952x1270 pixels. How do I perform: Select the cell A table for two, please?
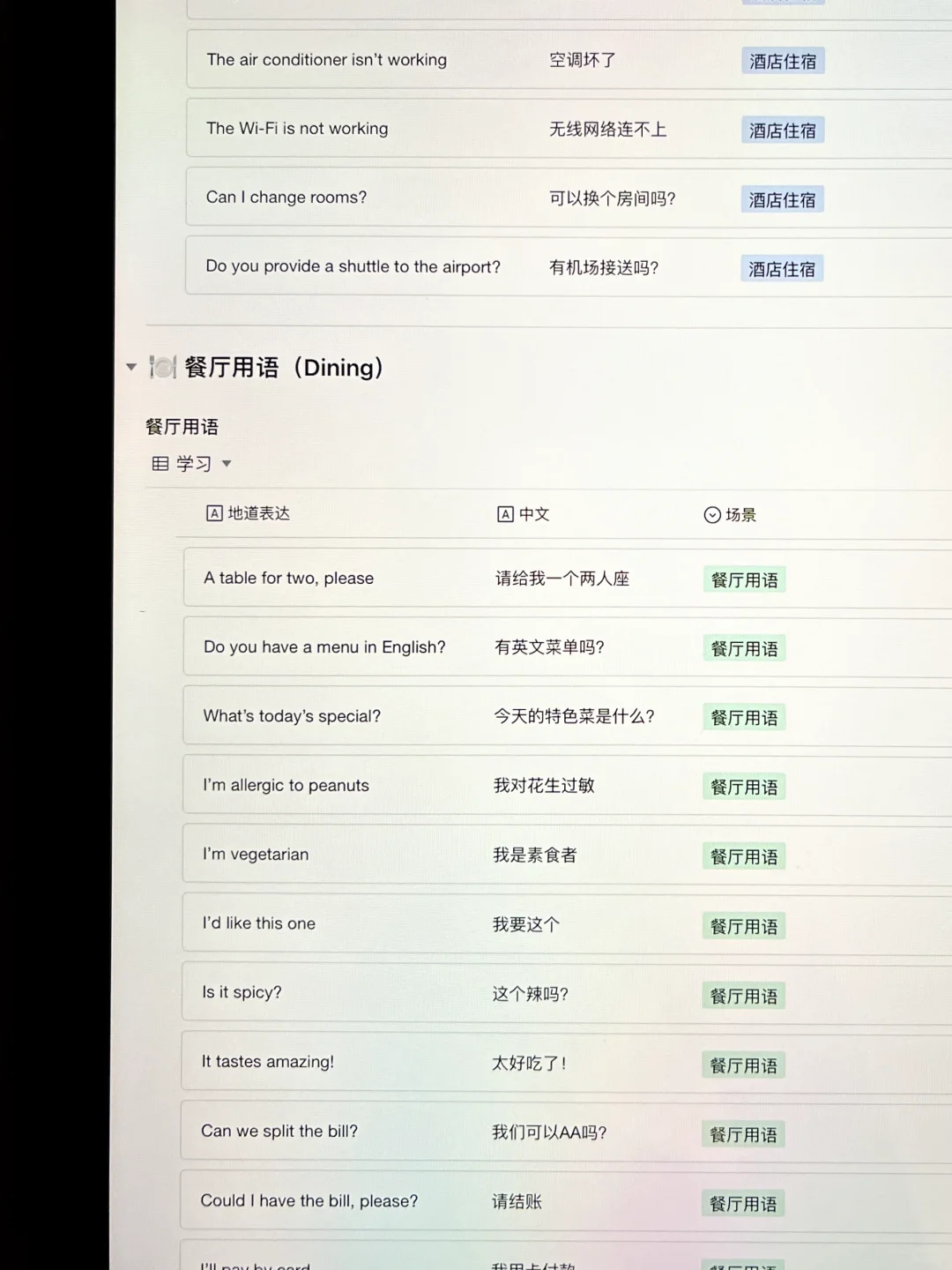(288, 578)
